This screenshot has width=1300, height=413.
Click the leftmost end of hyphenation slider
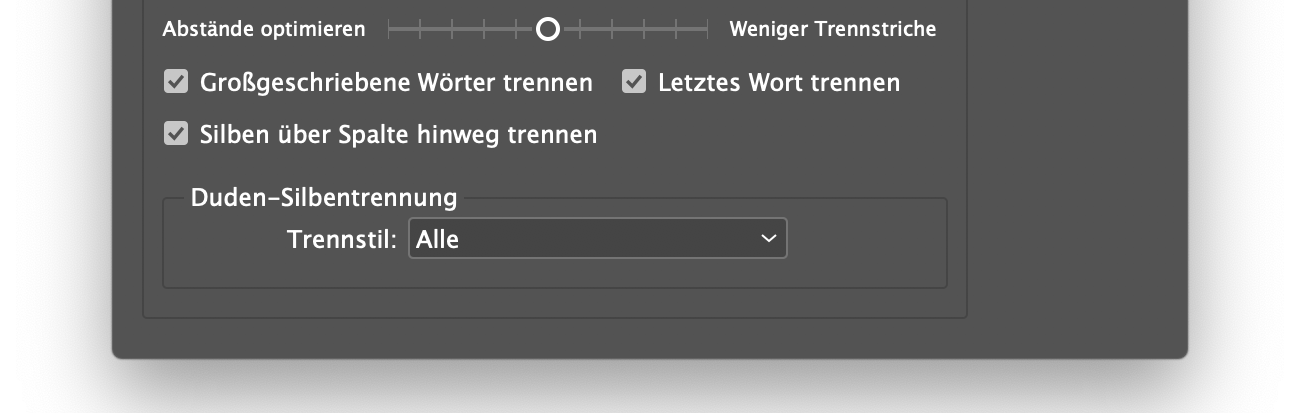tap(389, 30)
